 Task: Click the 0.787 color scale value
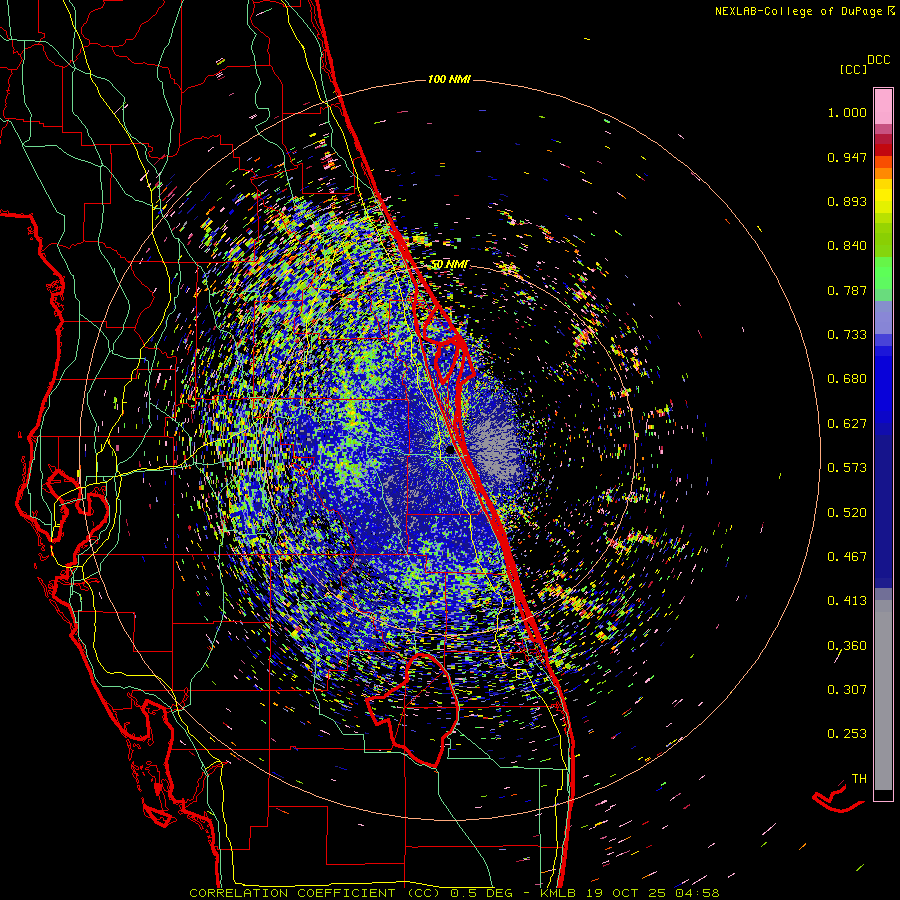pos(847,290)
